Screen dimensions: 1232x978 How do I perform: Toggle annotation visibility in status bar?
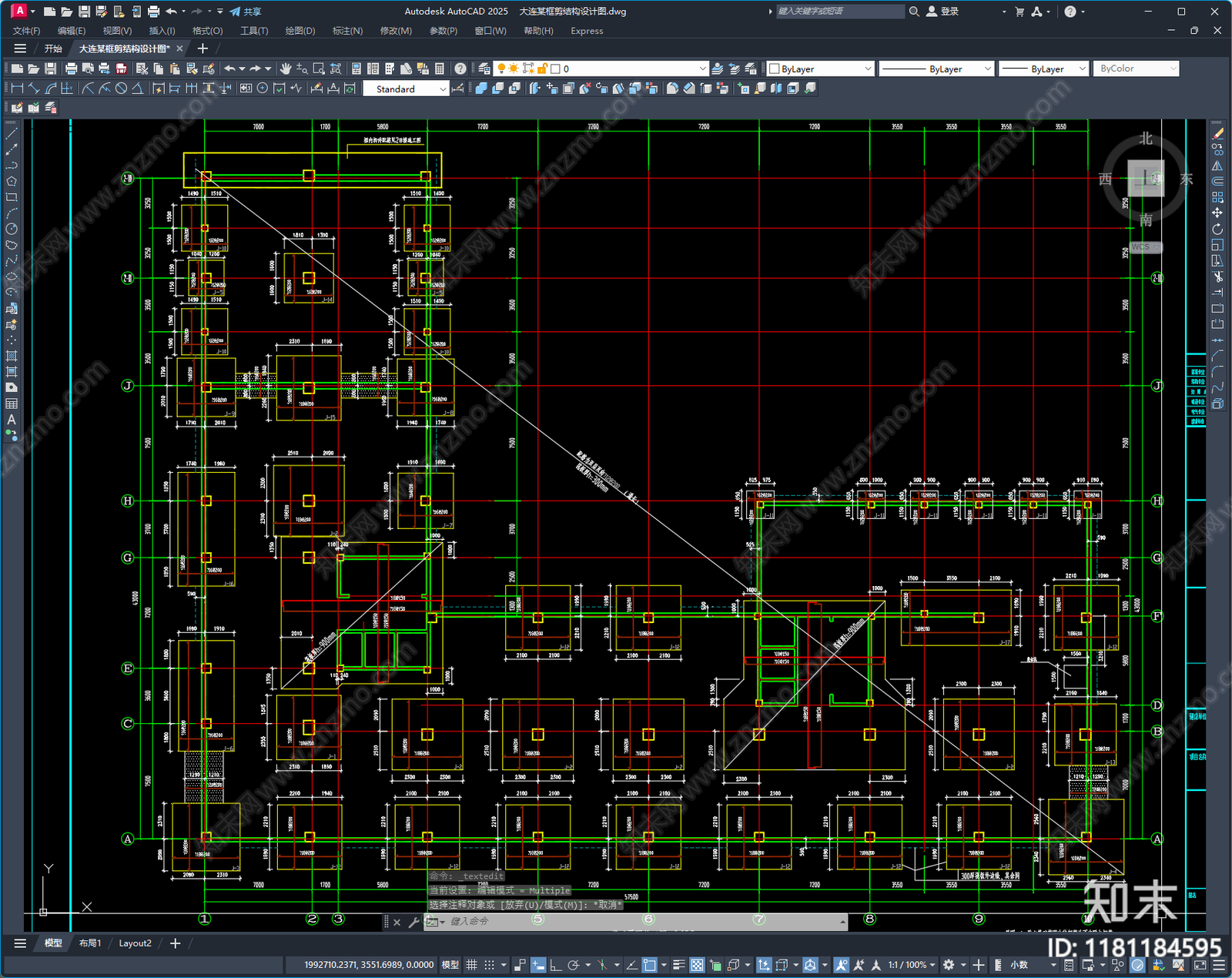(841, 965)
